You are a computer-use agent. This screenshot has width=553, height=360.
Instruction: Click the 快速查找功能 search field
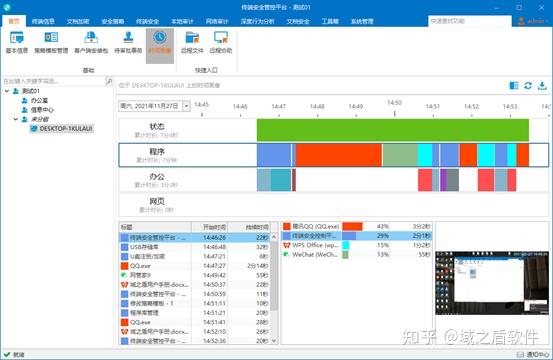click(x=469, y=21)
